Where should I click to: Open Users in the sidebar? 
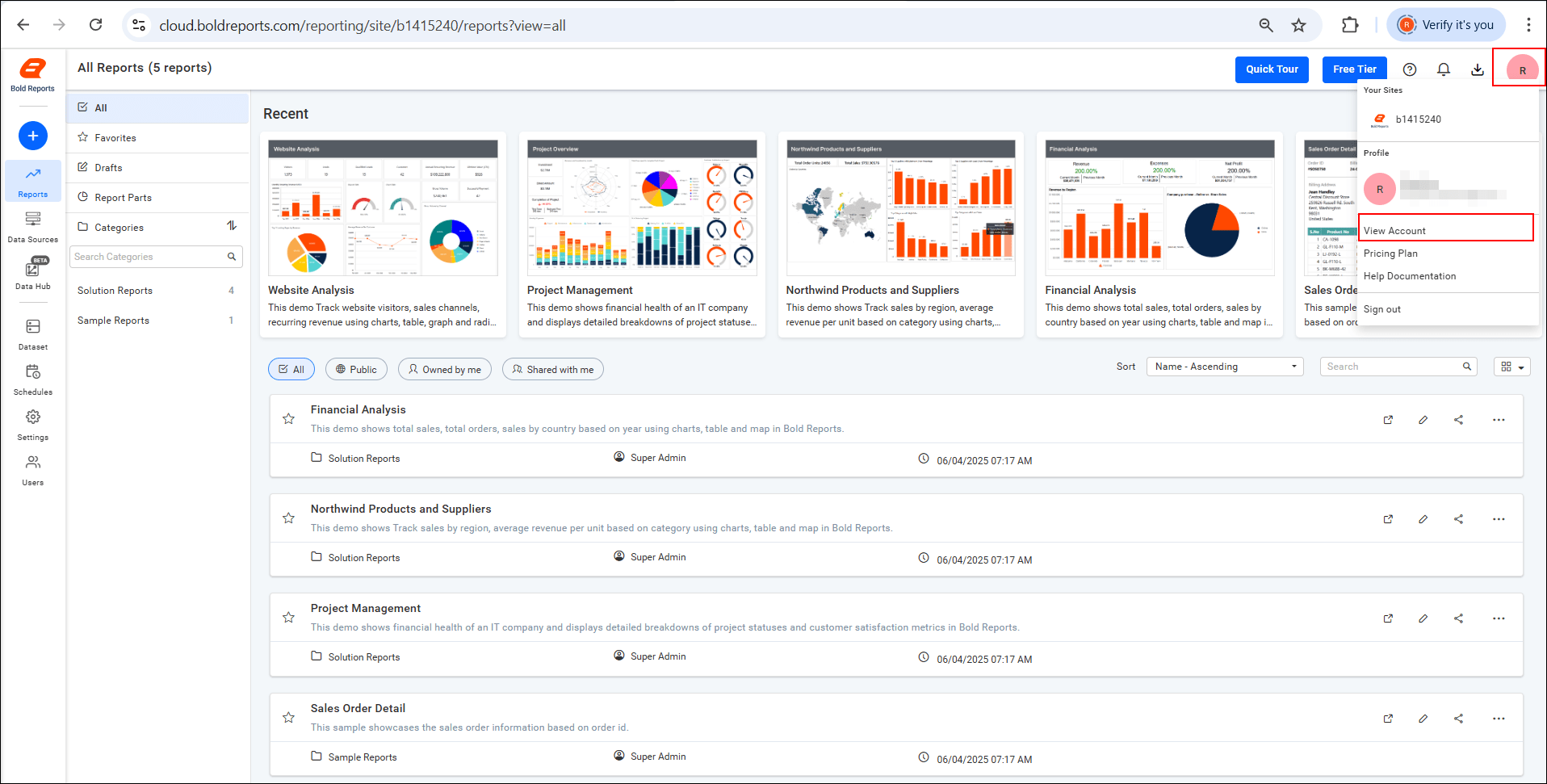click(33, 470)
